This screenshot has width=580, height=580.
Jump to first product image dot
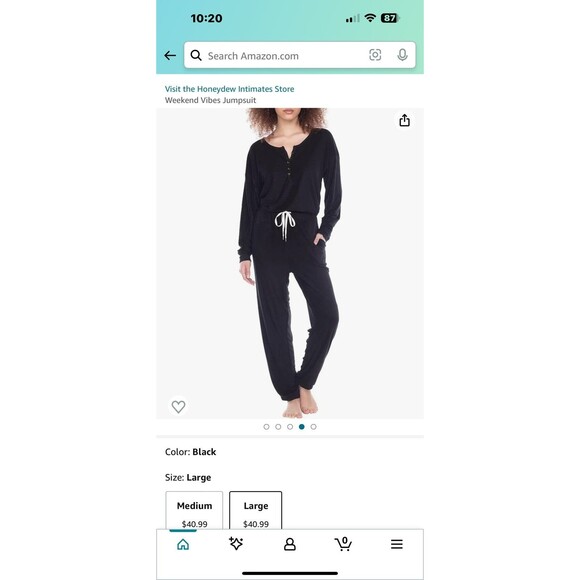[x=266, y=427]
